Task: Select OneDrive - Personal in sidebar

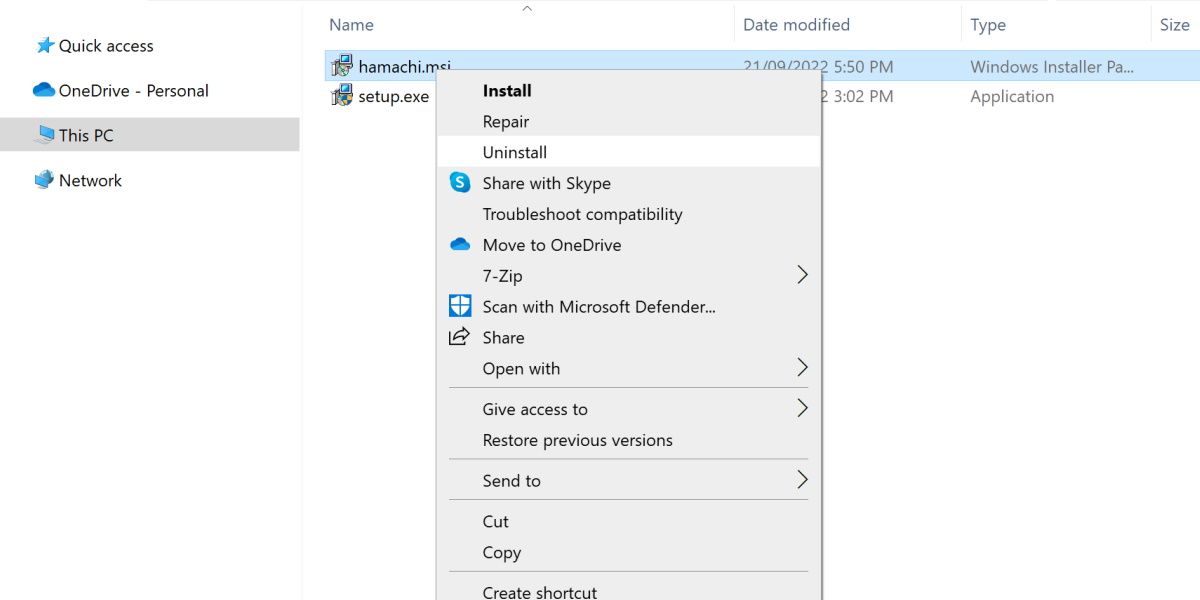Action: tap(133, 91)
